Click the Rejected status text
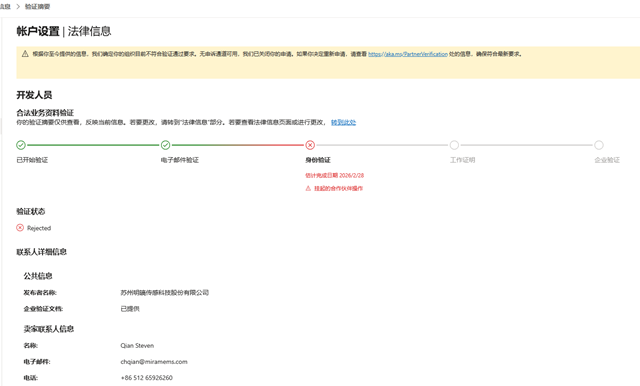Screen dimensions: 640x386 [x=39, y=228]
